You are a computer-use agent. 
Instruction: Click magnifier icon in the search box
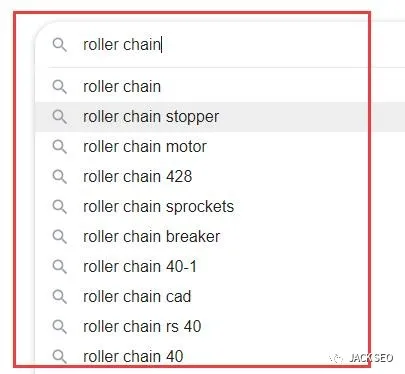coord(60,45)
